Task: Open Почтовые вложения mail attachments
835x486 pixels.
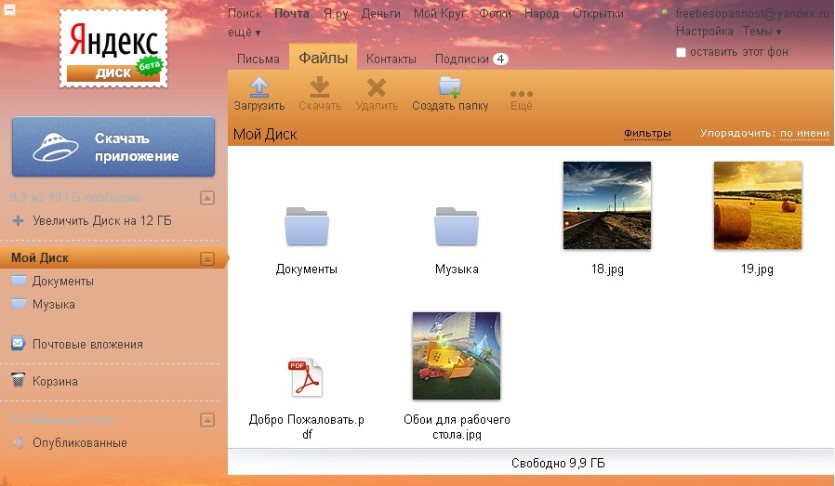Action: pyautogui.click(x=77, y=344)
